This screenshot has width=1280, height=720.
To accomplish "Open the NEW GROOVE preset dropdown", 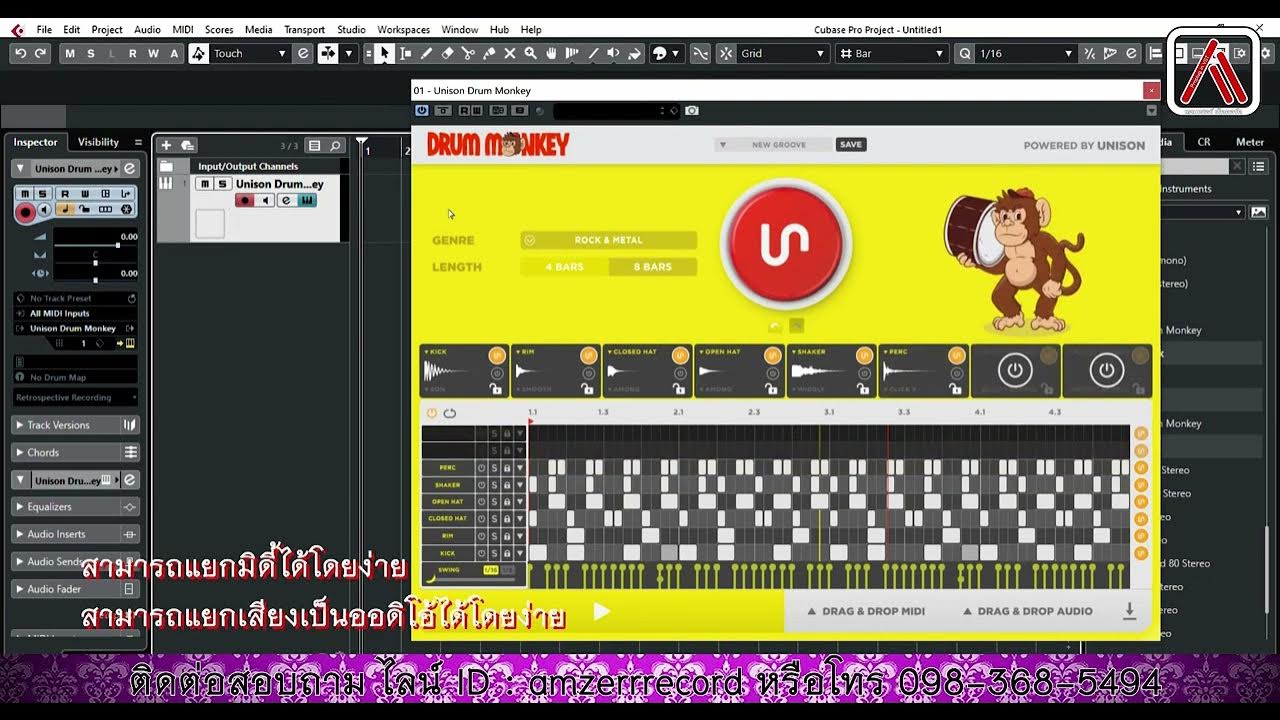I will point(772,145).
